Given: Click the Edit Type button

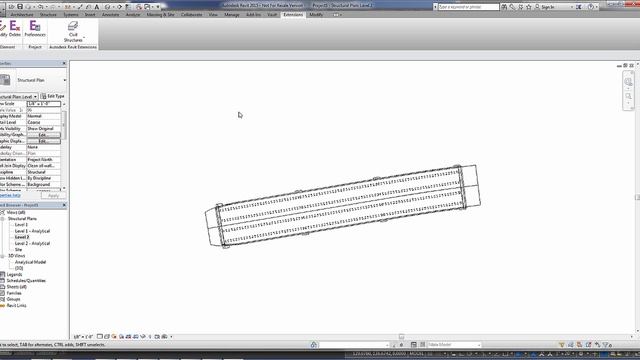Looking at the screenshot, I should click(x=53, y=96).
